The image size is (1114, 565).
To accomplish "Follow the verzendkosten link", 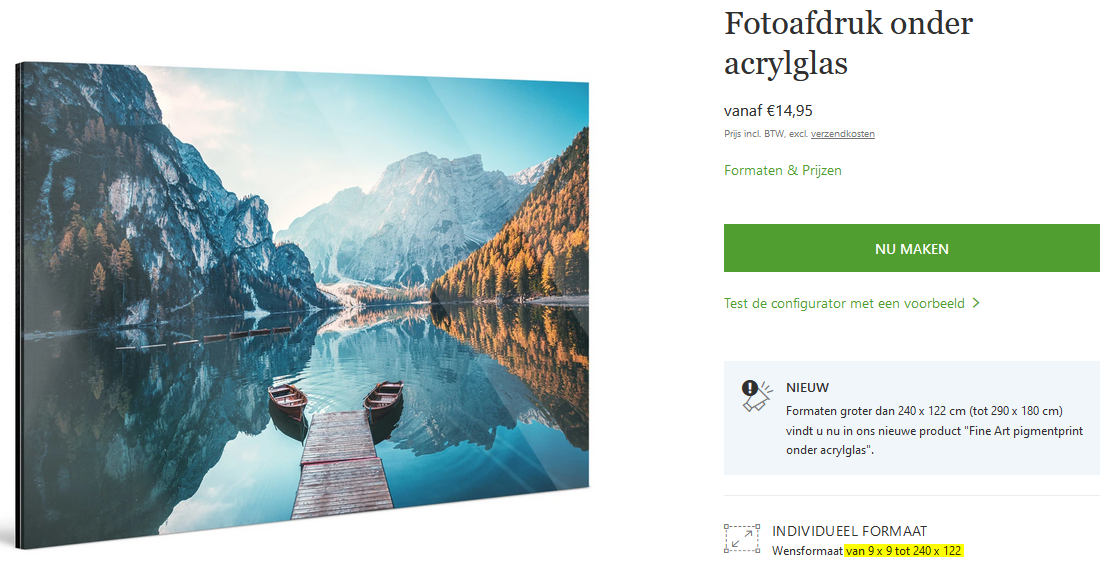I will (843, 134).
